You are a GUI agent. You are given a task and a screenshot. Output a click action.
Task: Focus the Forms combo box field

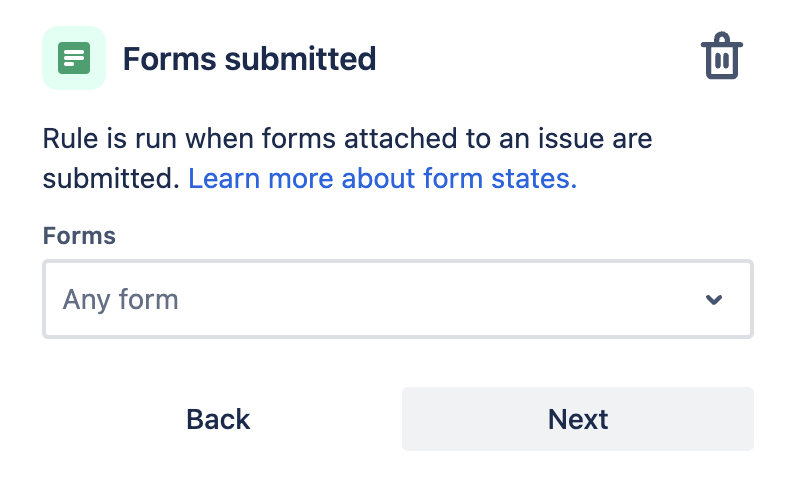(x=398, y=299)
